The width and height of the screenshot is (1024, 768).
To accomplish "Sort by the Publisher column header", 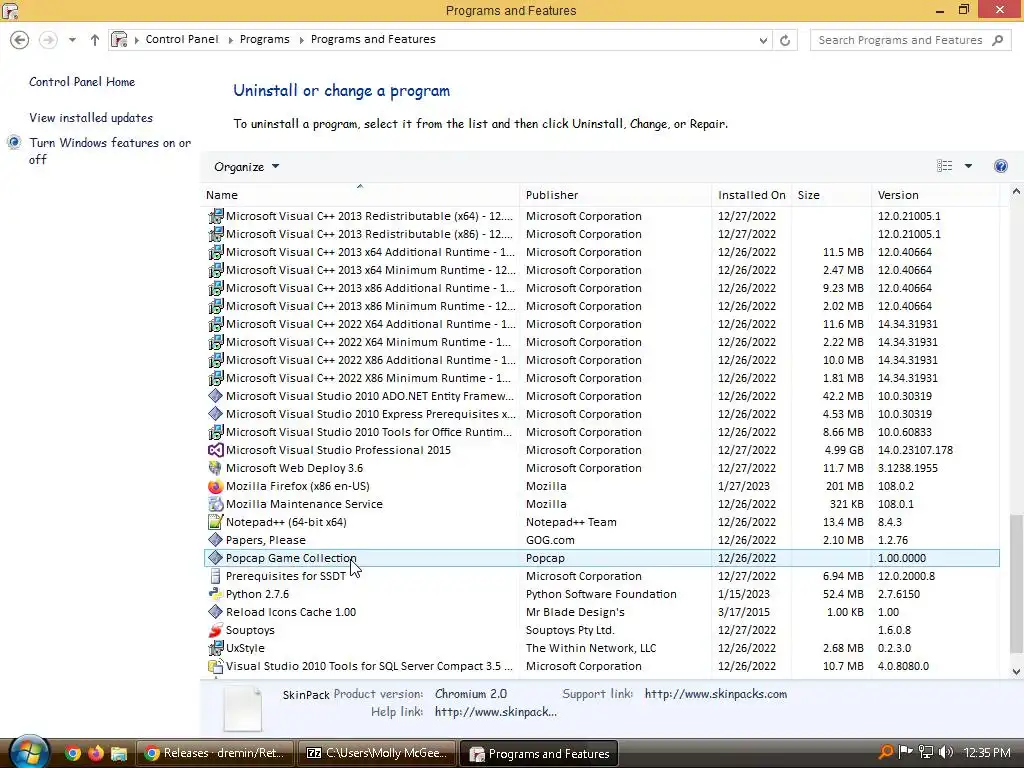I will [x=616, y=195].
